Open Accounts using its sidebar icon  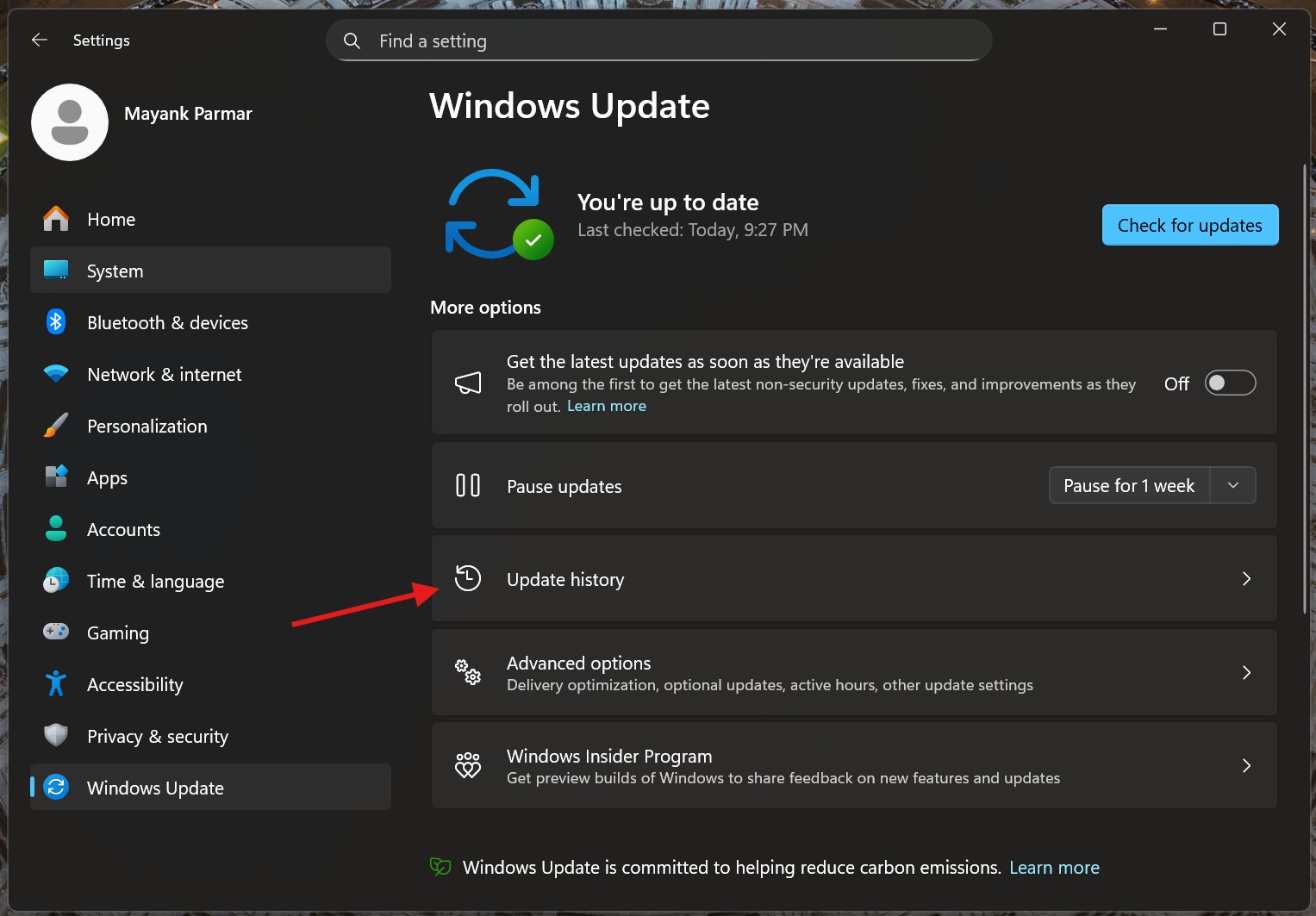point(55,528)
